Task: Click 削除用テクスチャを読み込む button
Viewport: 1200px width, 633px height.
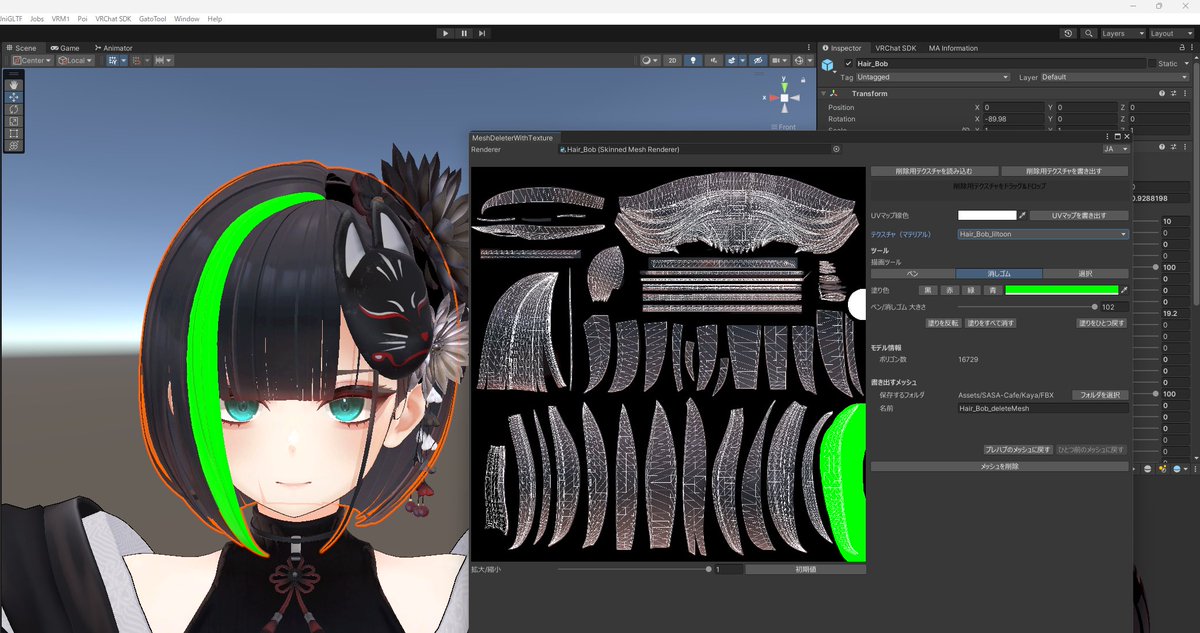Action: pyautogui.click(x=933, y=171)
